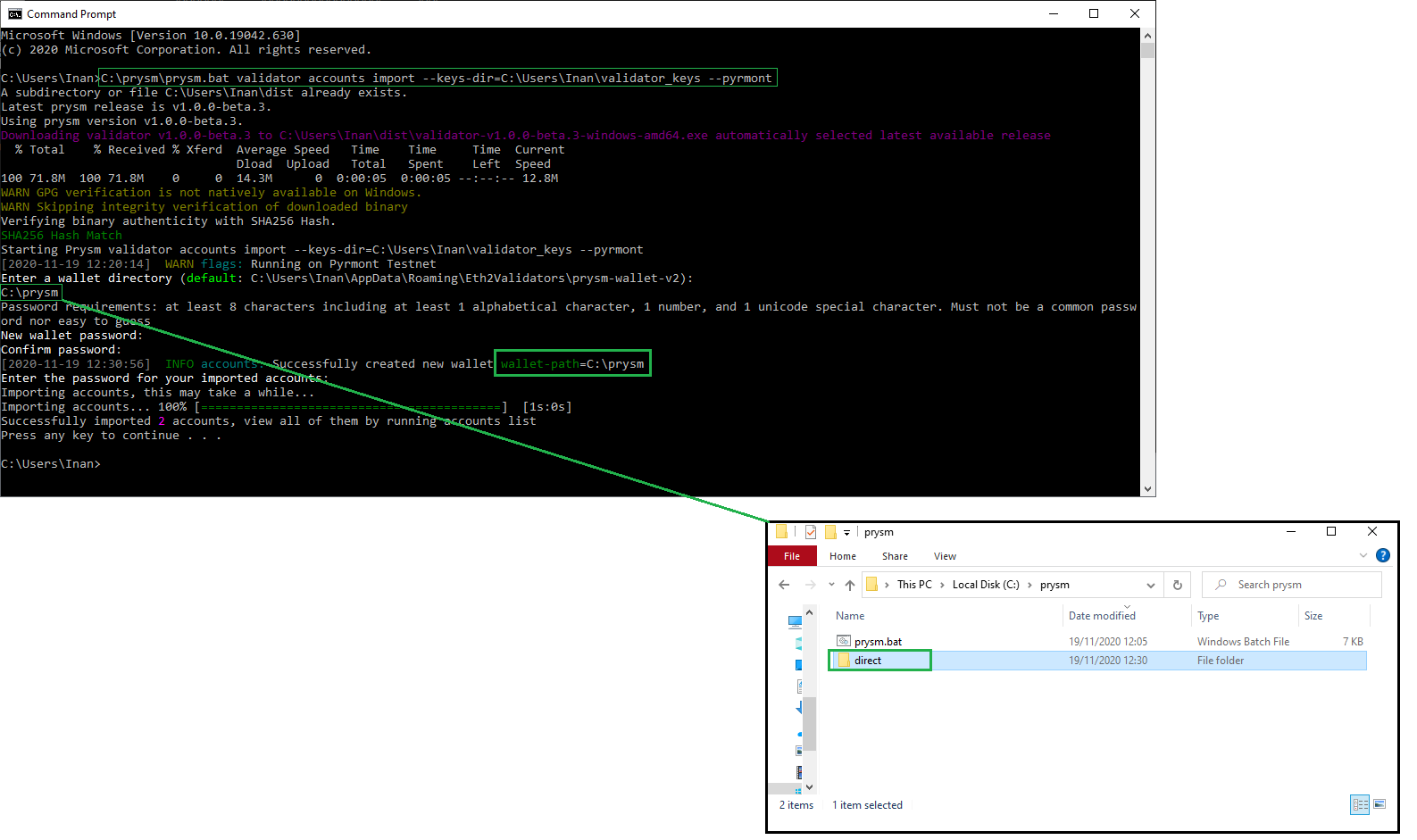Switch to details view layout icon
This screenshot has height=840, width=1417.
click(x=1360, y=804)
